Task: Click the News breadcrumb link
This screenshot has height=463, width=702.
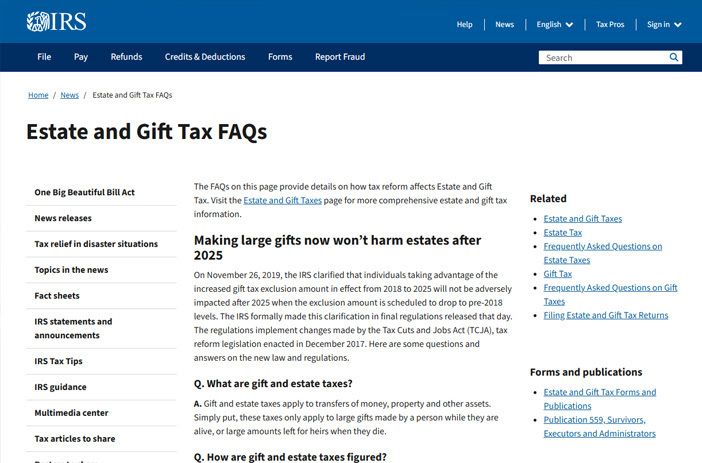Action: pyautogui.click(x=69, y=95)
